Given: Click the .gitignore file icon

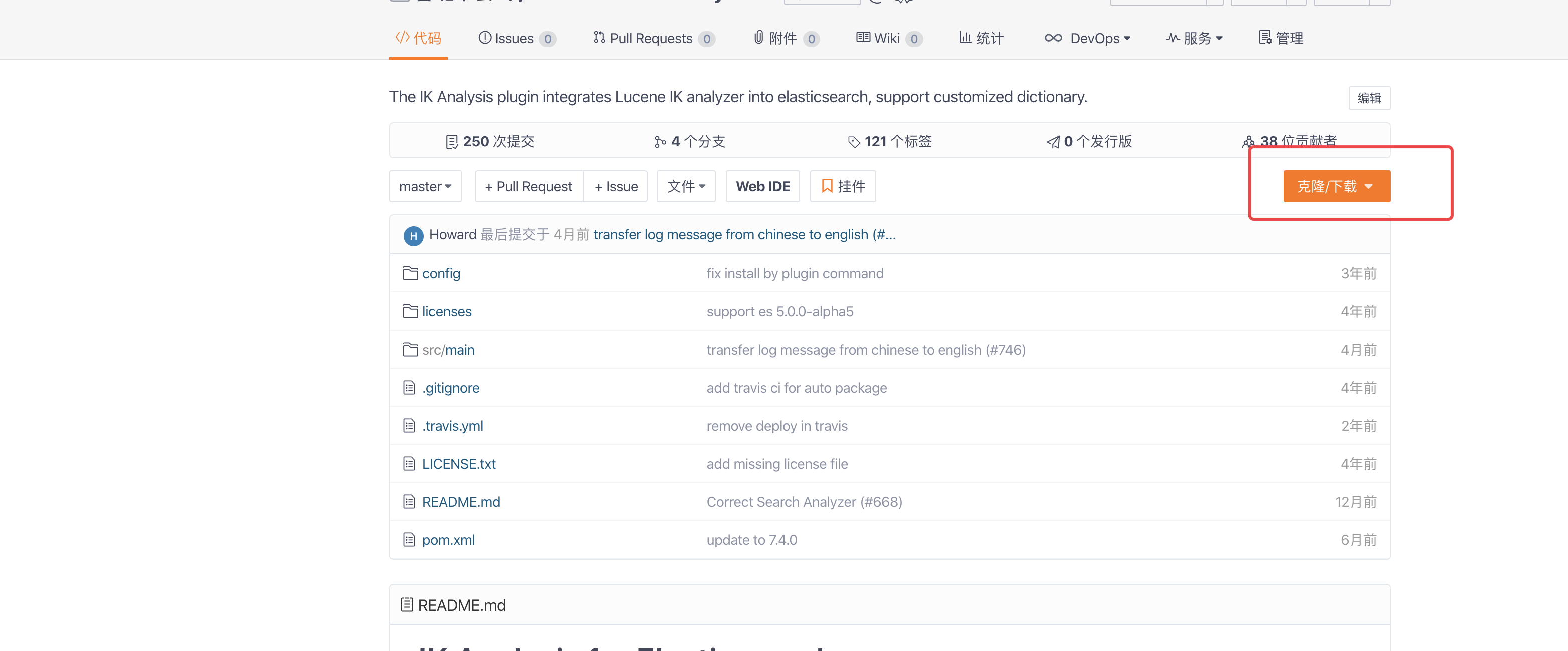Looking at the screenshot, I should pyautogui.click(x=409, y=387).
